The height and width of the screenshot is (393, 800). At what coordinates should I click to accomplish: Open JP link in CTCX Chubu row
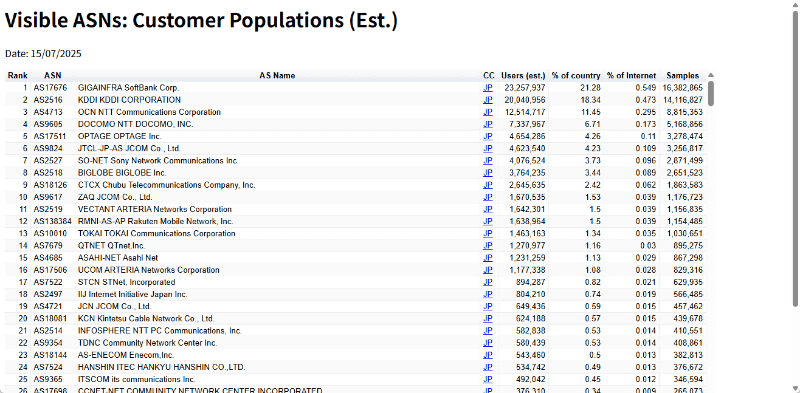click(488, 185)
